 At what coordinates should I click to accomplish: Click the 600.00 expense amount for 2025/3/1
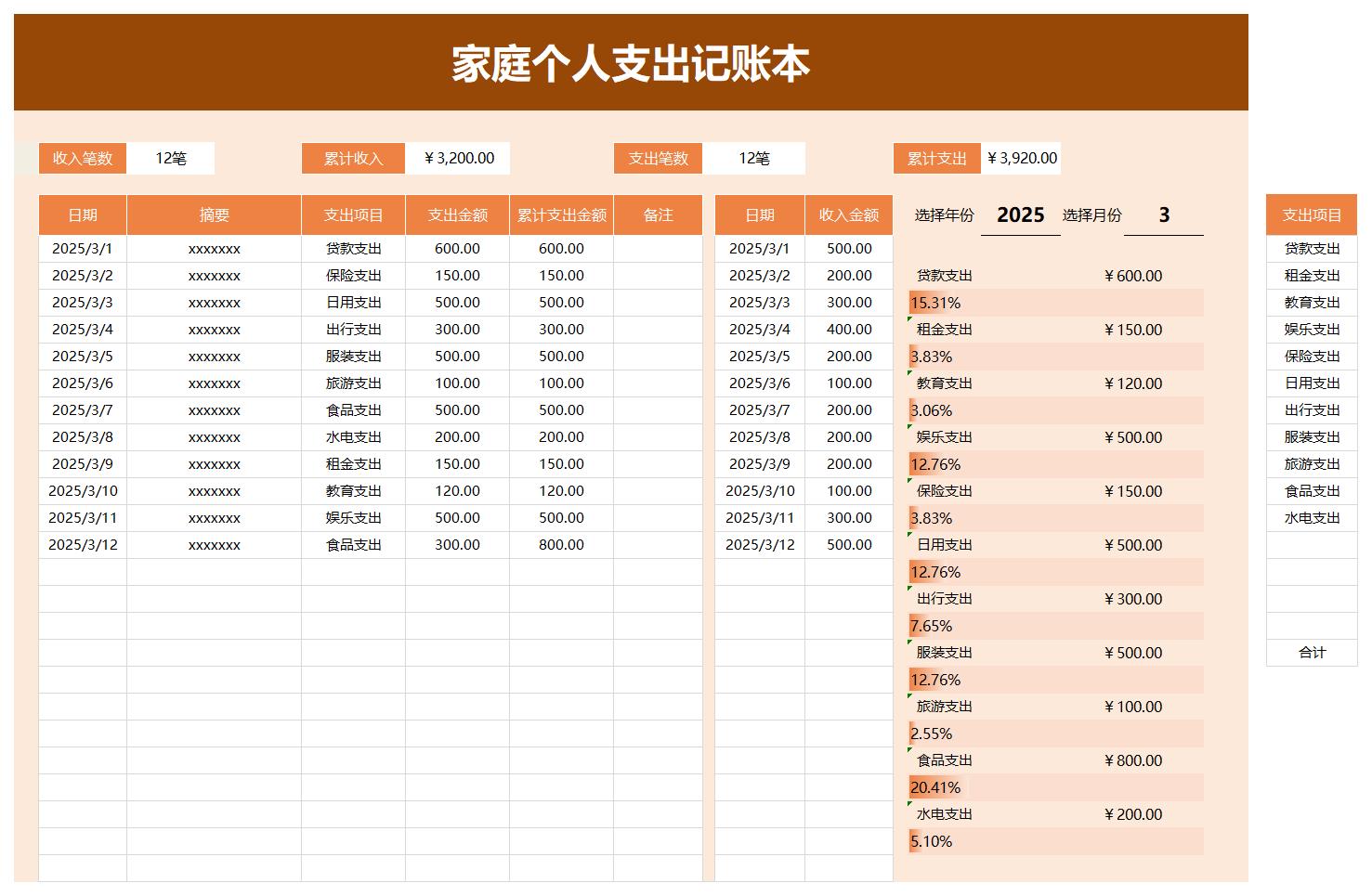tap(458, 248)
